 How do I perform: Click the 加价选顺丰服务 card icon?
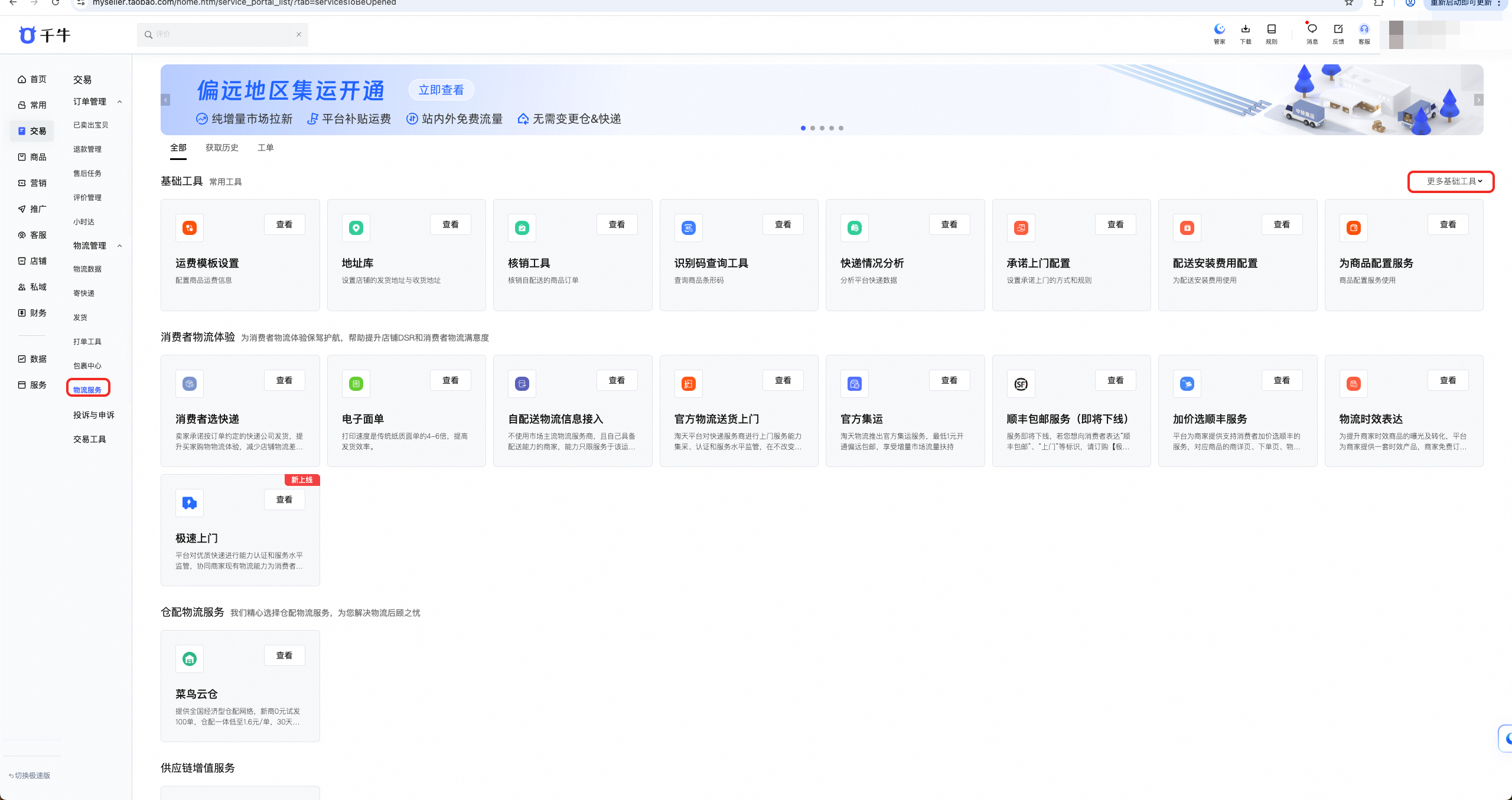(x=1187, y=384)
